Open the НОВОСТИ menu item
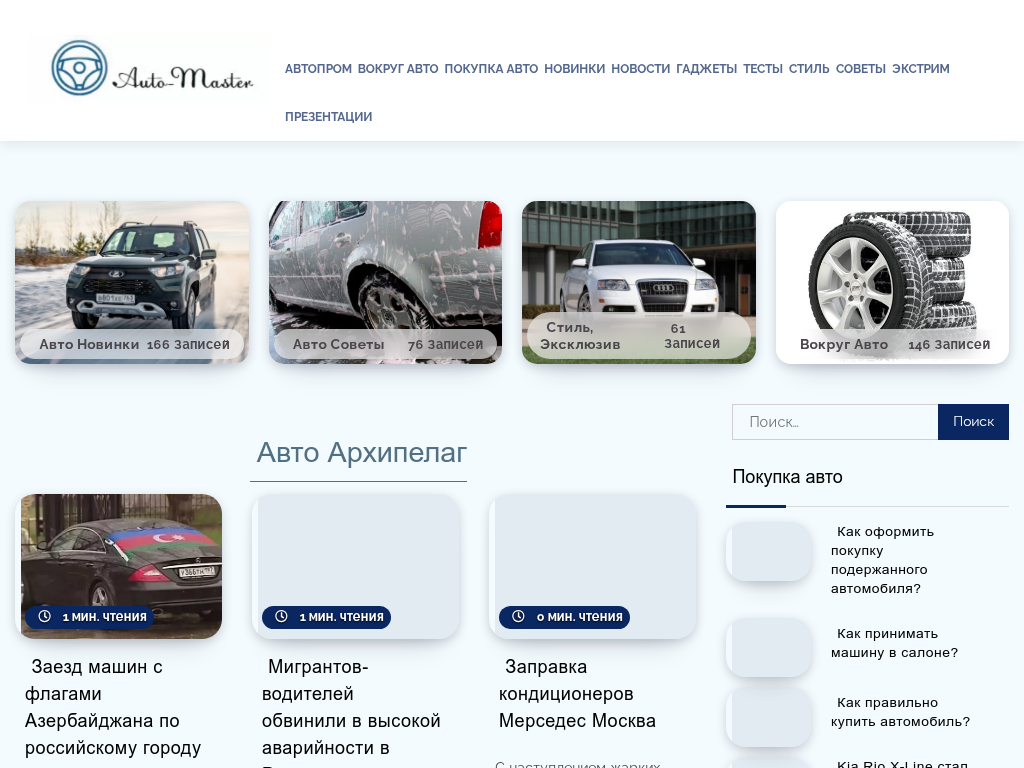Image resolution: width=1024 pixels, height=768 pixels. [641, 69]
